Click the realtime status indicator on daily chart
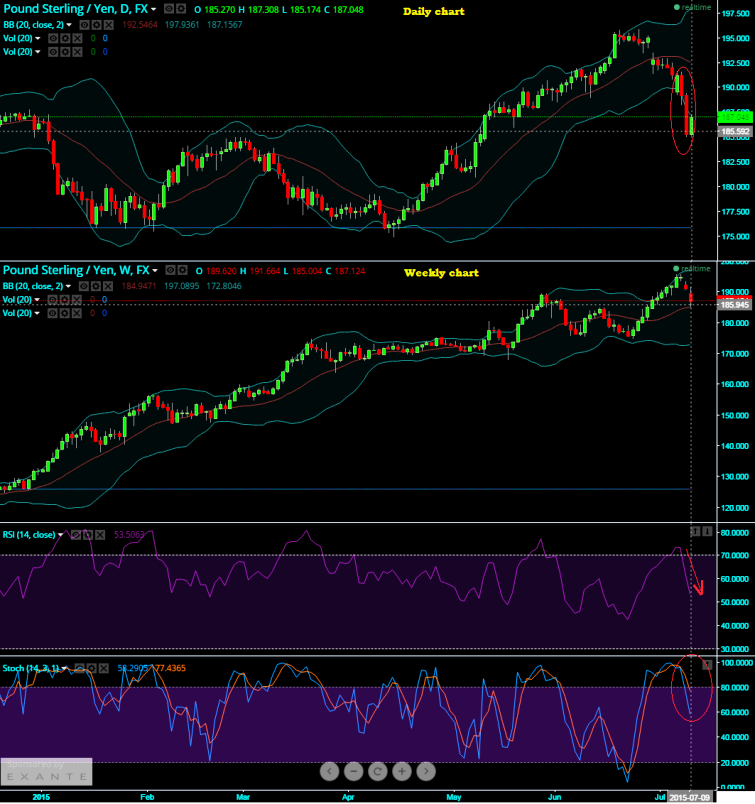 692,7
